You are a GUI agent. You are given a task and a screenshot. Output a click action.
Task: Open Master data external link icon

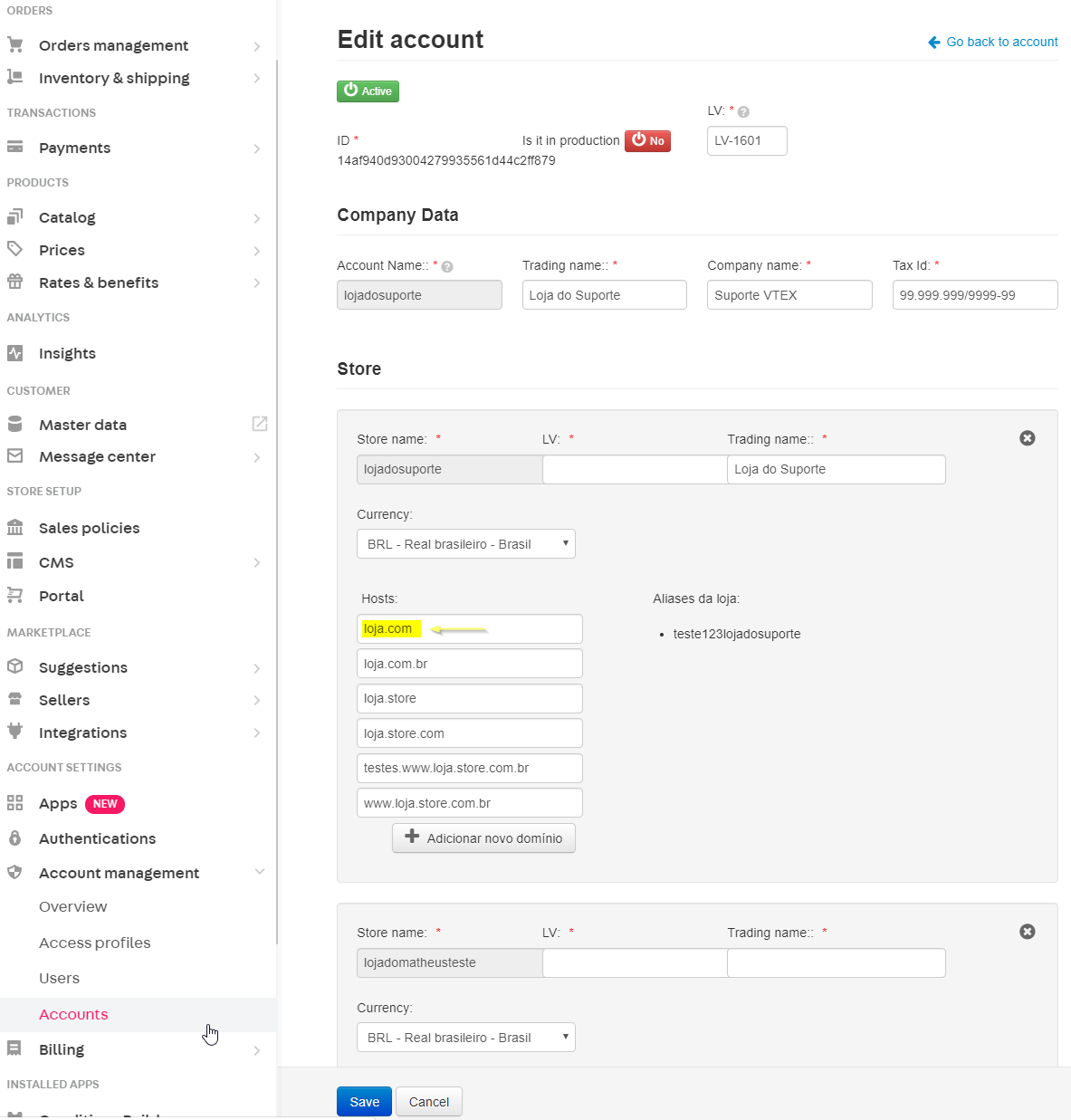point(260,424)
